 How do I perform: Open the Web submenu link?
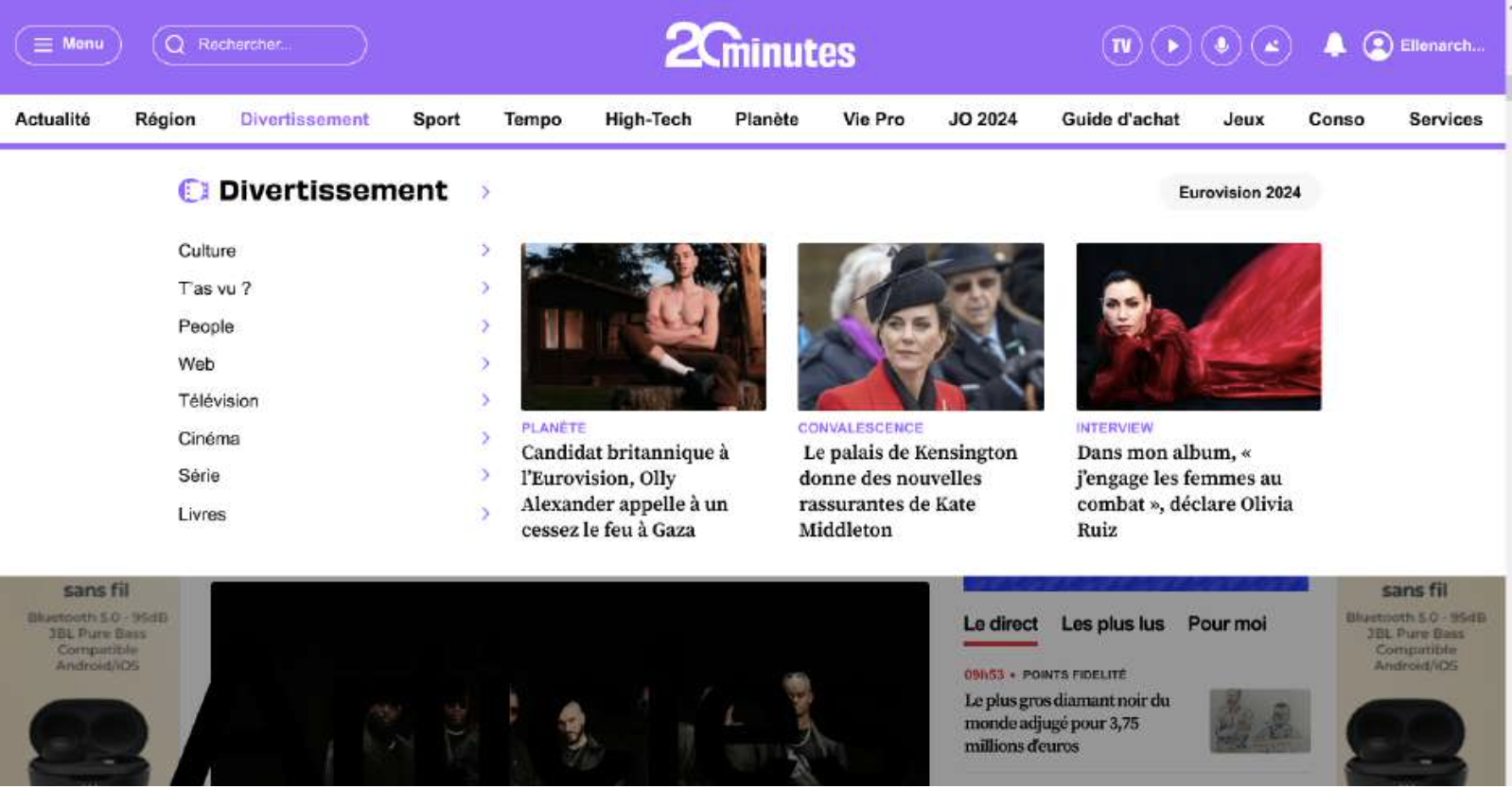coord(197,364)
